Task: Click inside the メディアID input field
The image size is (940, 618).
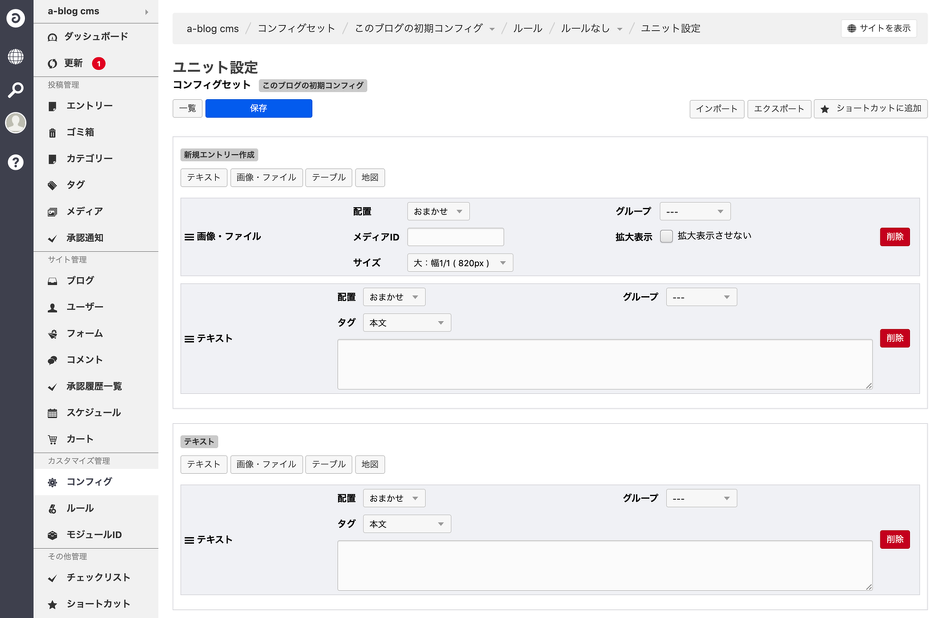Action: (455, 236)
